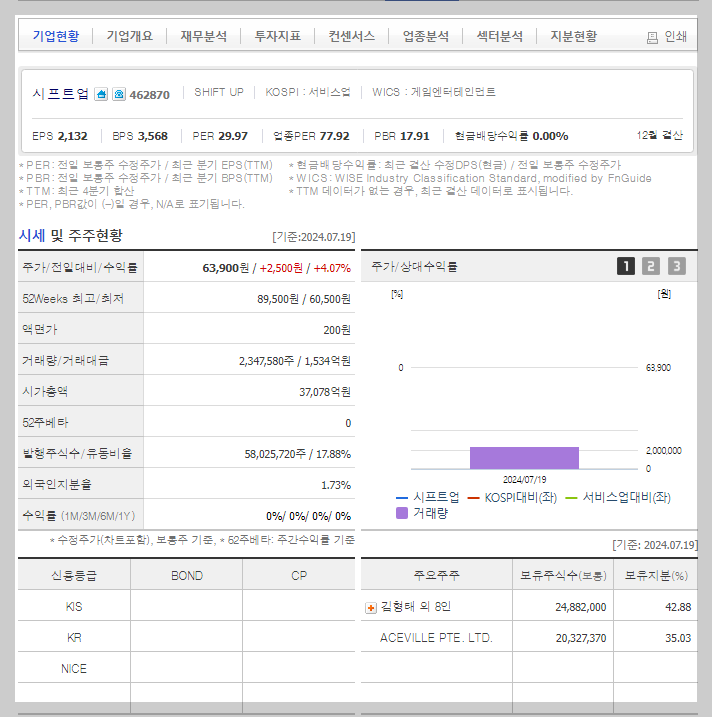Click the price 63,900원
The height and width of the screenshot is (717, 712).
point(226,268)
